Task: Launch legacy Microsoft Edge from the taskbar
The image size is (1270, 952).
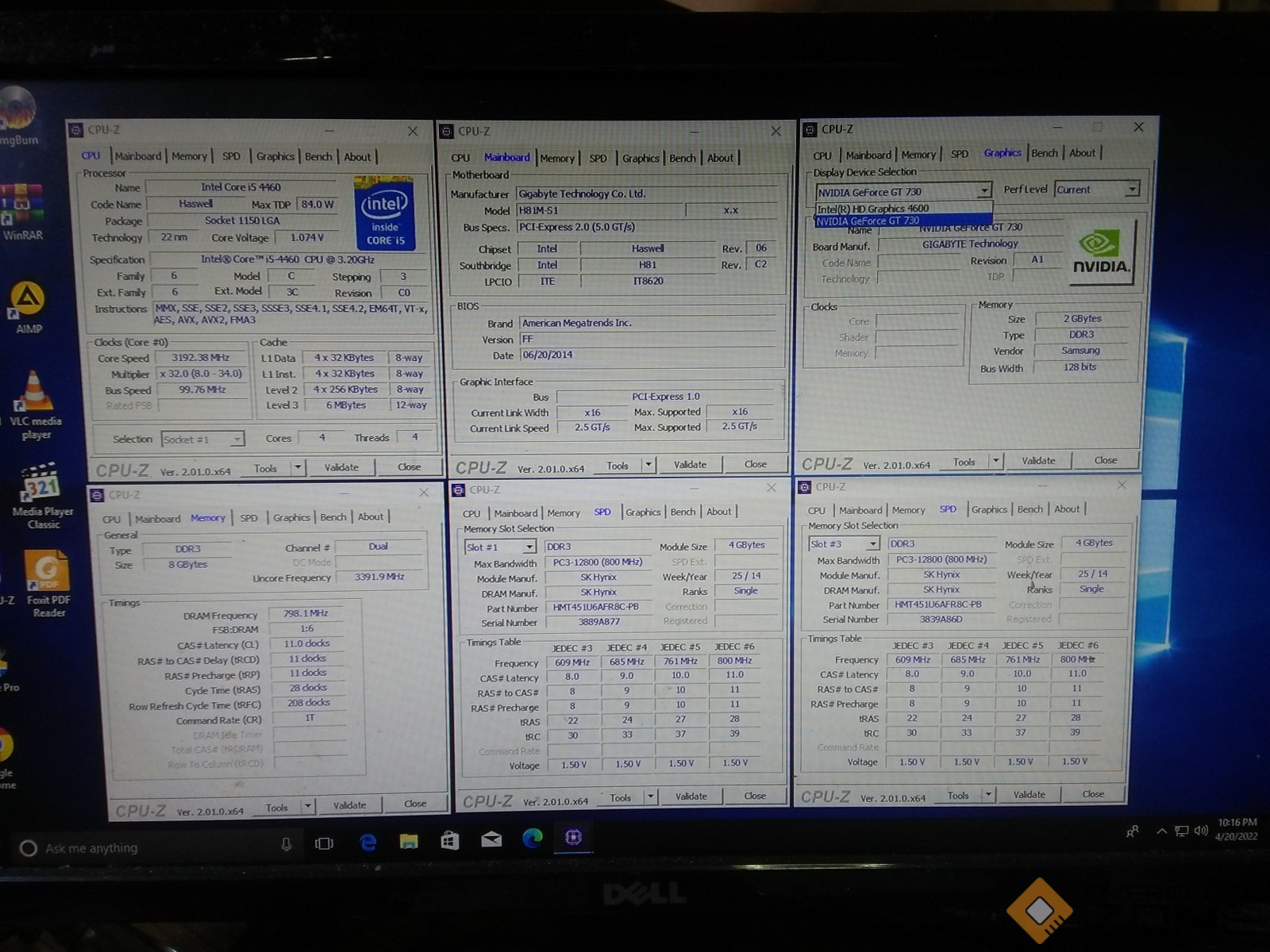Action: [x=368, y=841]
